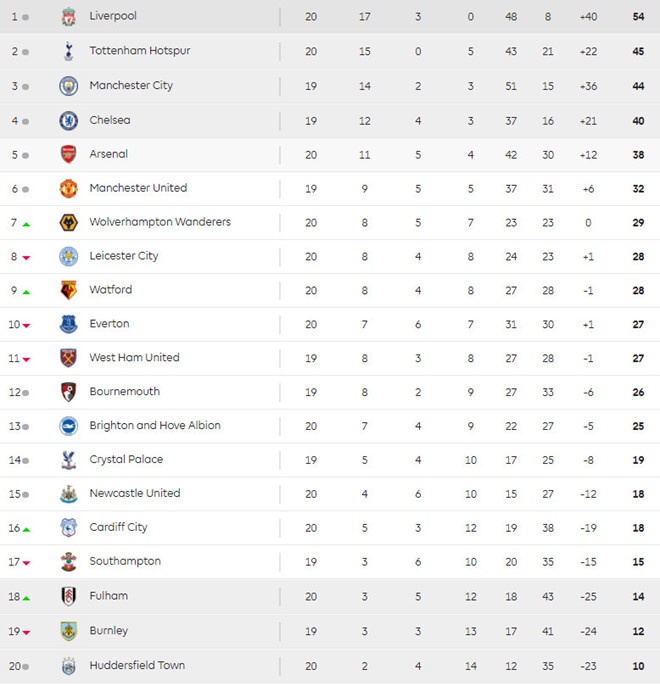Click Liverpool's points total of 54

[x=638, y=17]
